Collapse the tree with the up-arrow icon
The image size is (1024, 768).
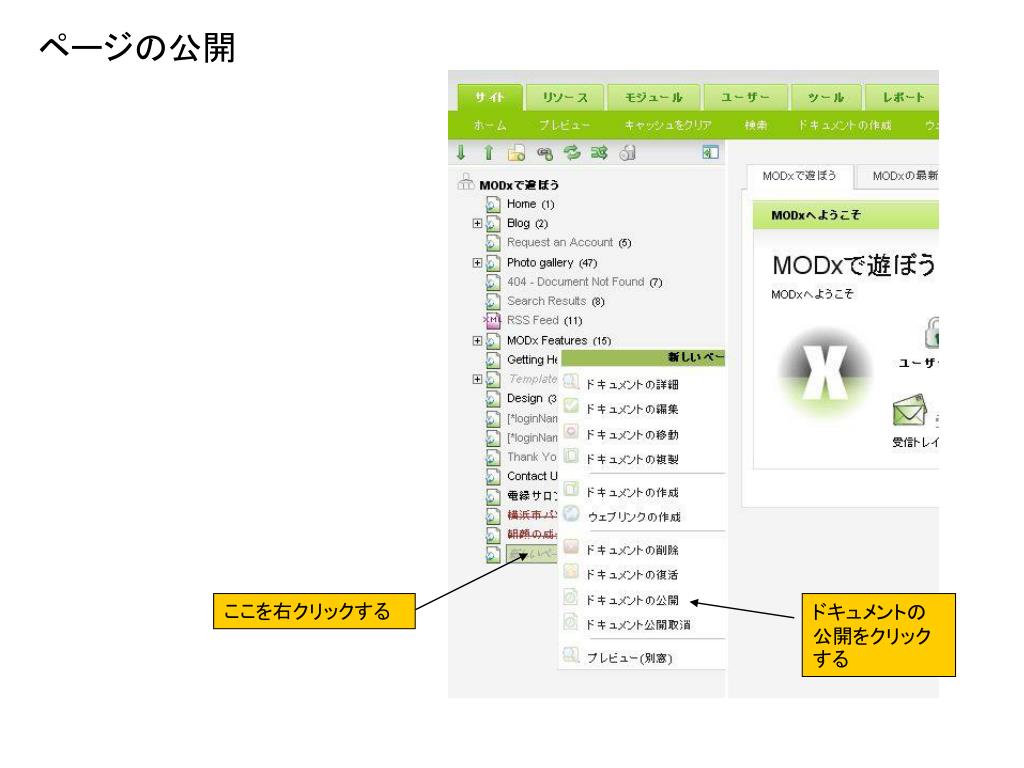tap(488, 153)
